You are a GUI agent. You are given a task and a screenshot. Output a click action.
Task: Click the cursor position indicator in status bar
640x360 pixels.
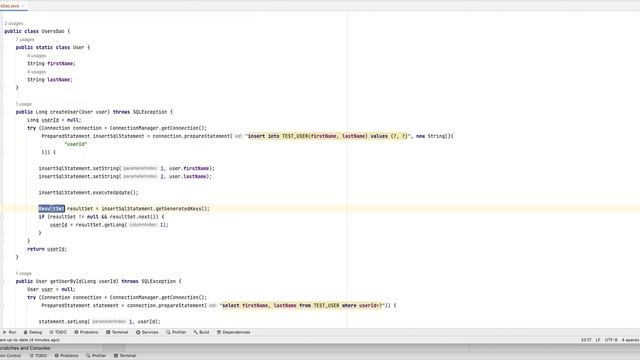(x=586, y=340)
